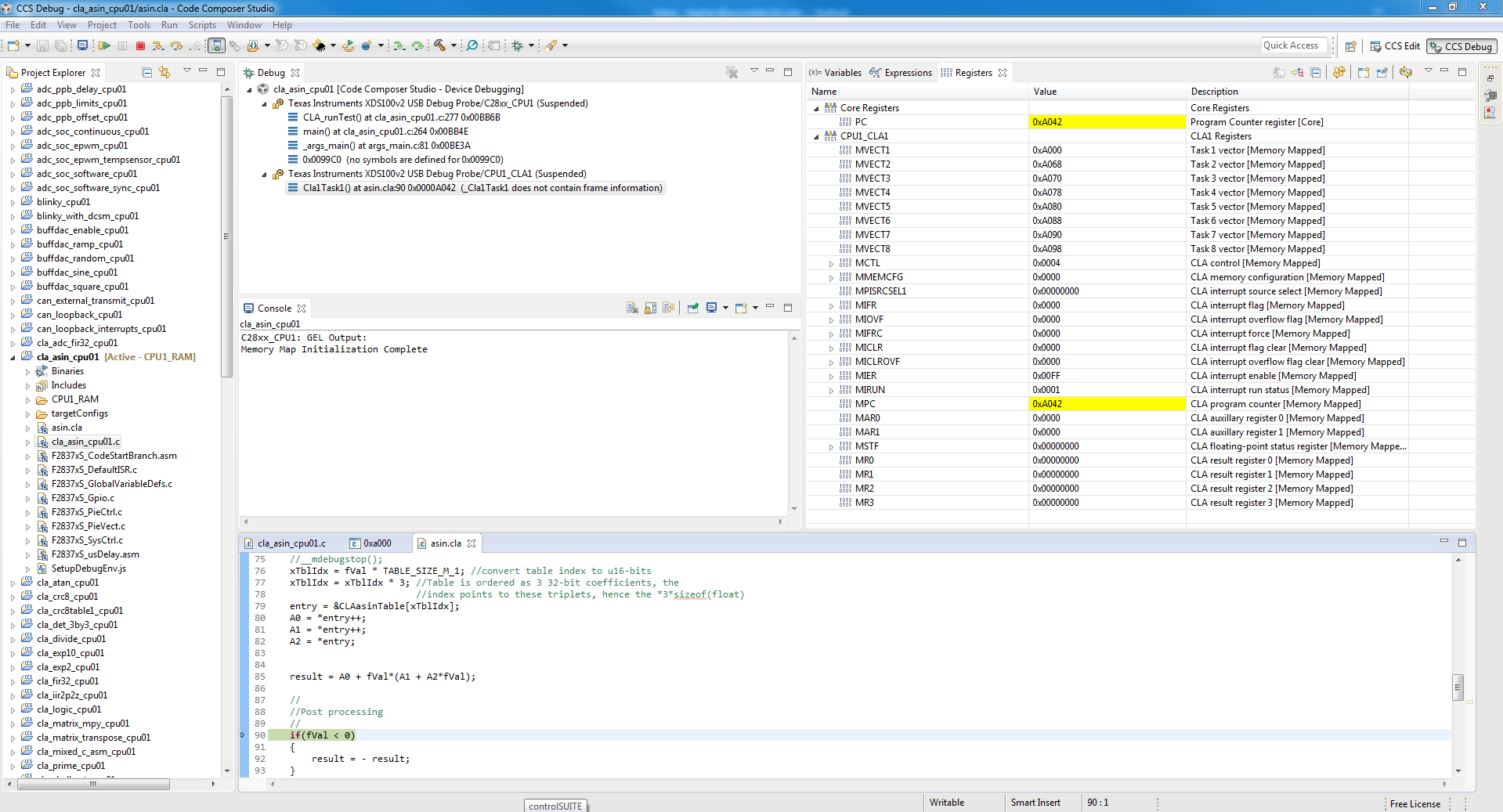Switch to the Expressions tab
This screenshot has height=812, width=1503.
point(908,73)
